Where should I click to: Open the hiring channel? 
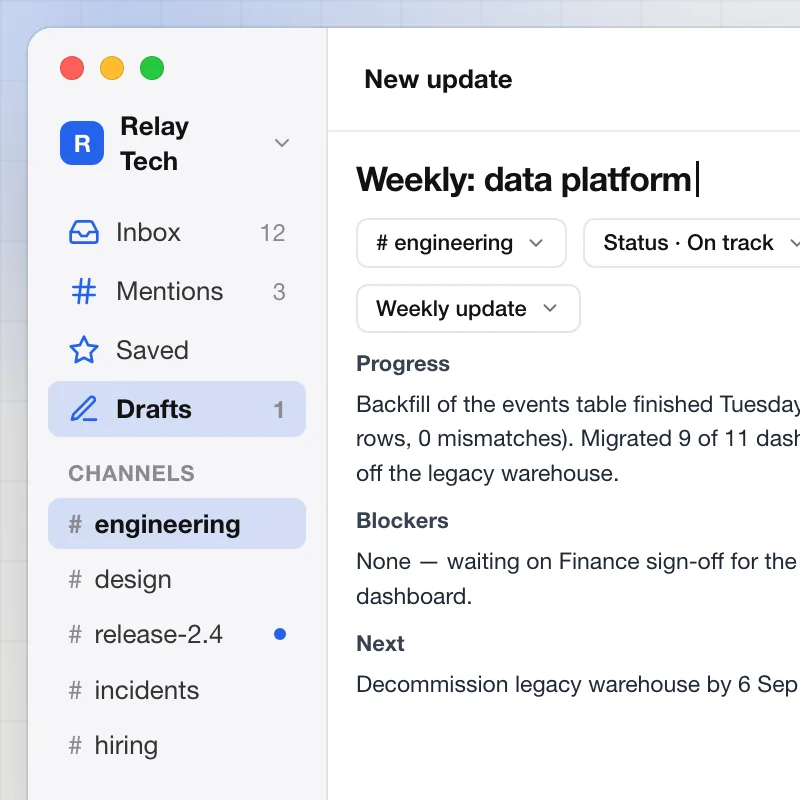[x=177, y=745]
